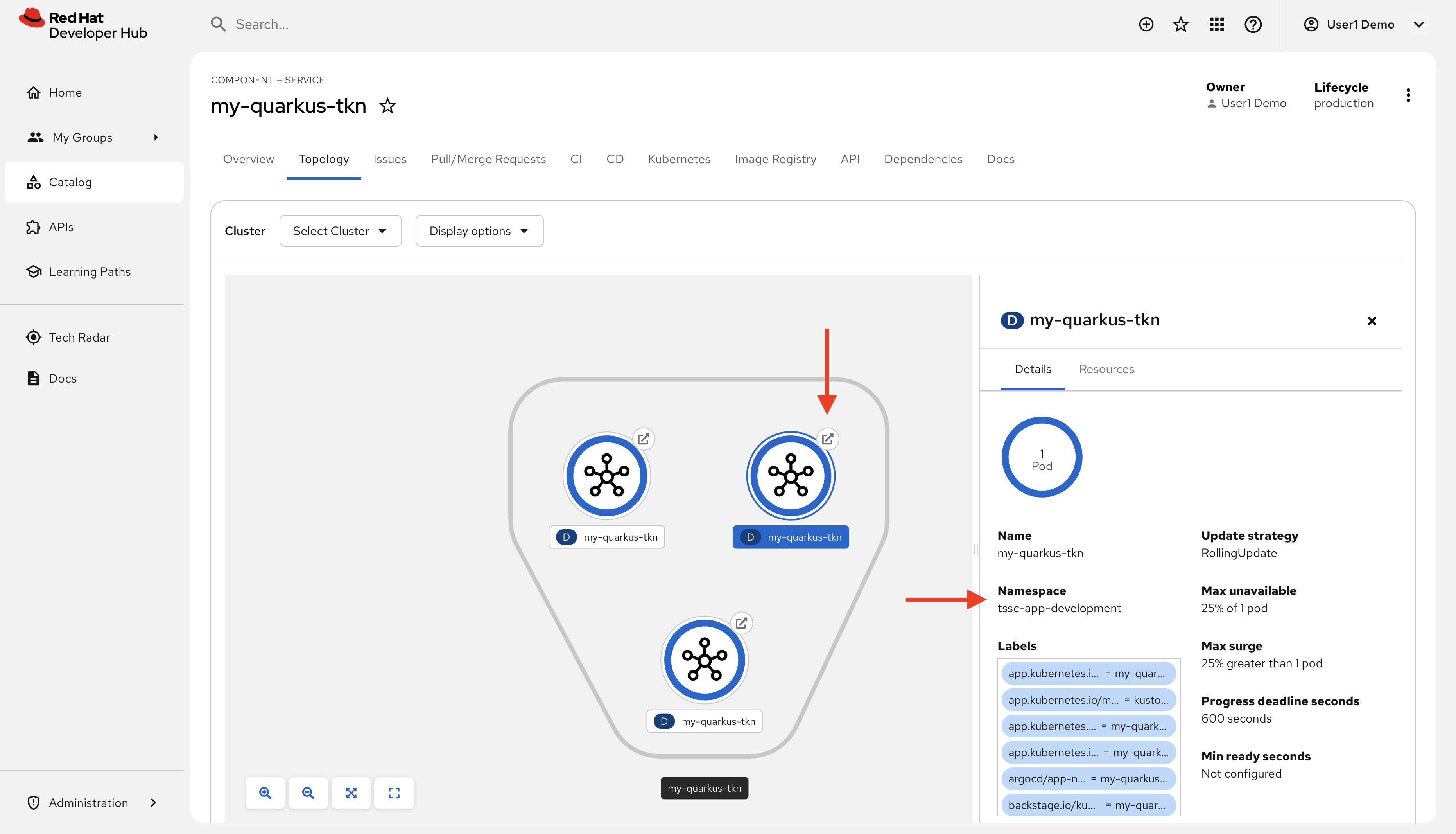The width and height of the screenshot is (1456, 834).
Task: Open starred items star in top bar
Action: [1181, 24]
